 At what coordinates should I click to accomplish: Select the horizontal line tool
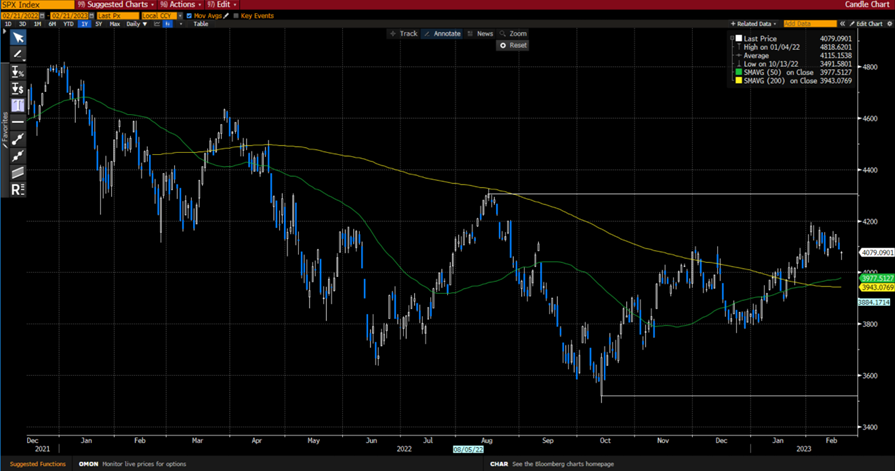[x=18, y=122]
